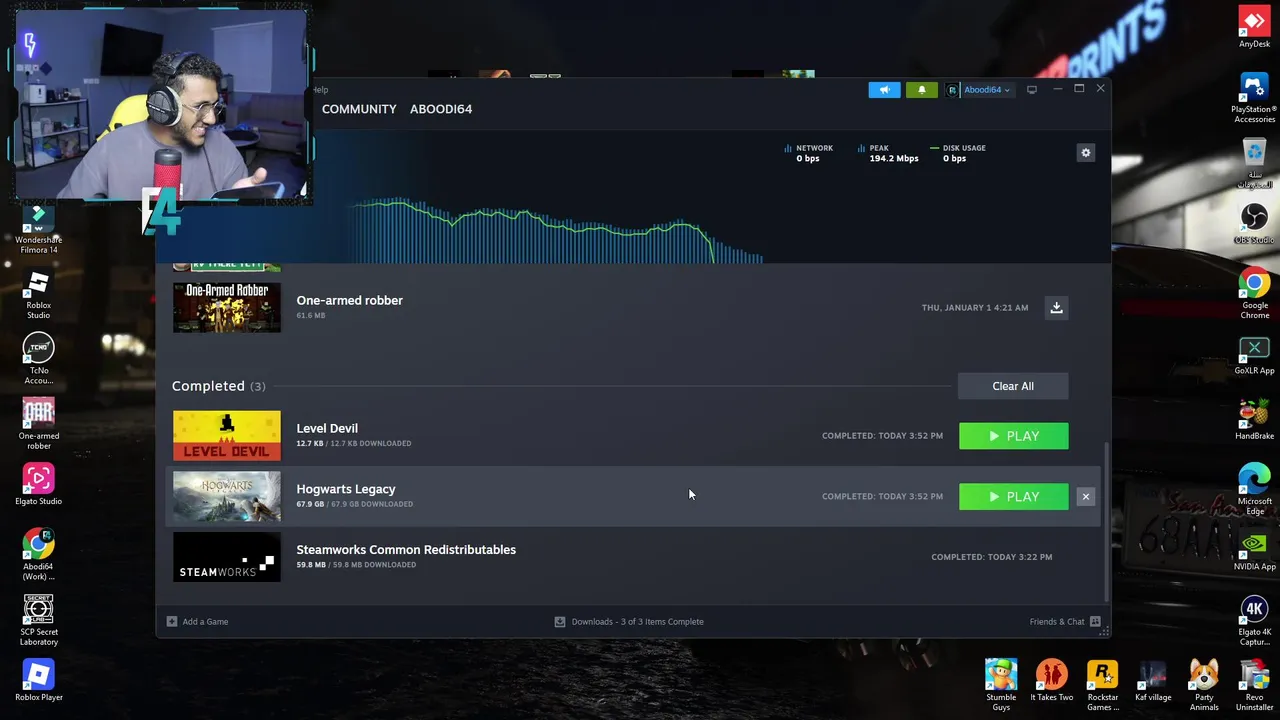
Task: Open AnyDesk desktop icon
Action: click(1254, 28)
